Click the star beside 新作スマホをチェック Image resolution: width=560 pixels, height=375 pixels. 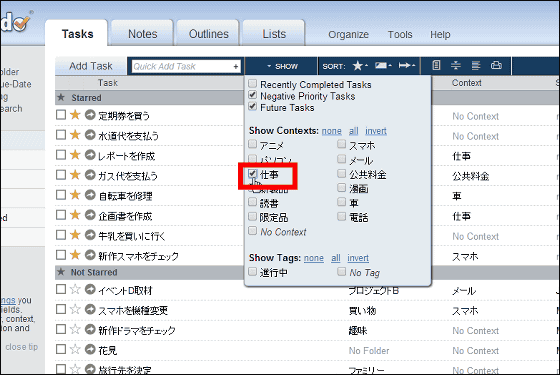[75, 255]
